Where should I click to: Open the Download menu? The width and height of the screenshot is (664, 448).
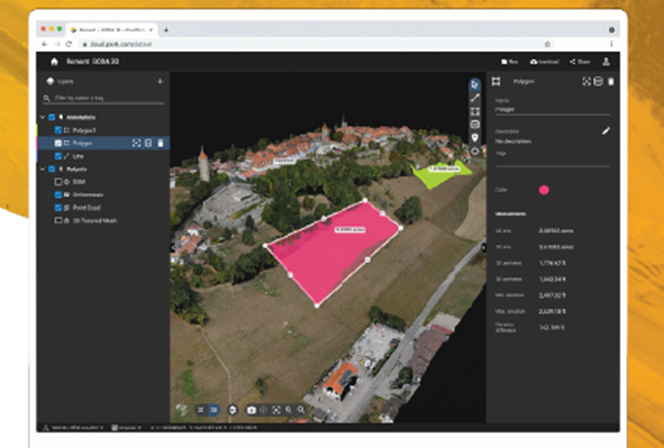(x=544, y=61)
